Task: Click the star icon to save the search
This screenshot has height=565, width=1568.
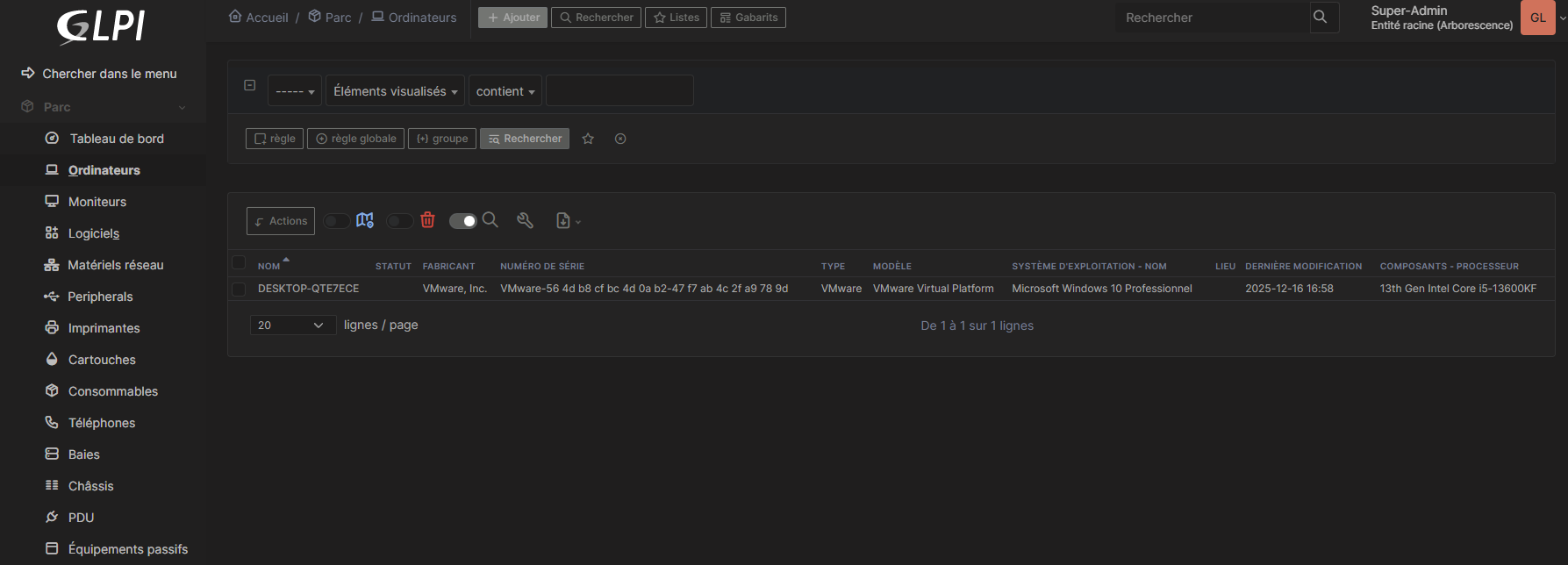Action: tap(588, 139)
